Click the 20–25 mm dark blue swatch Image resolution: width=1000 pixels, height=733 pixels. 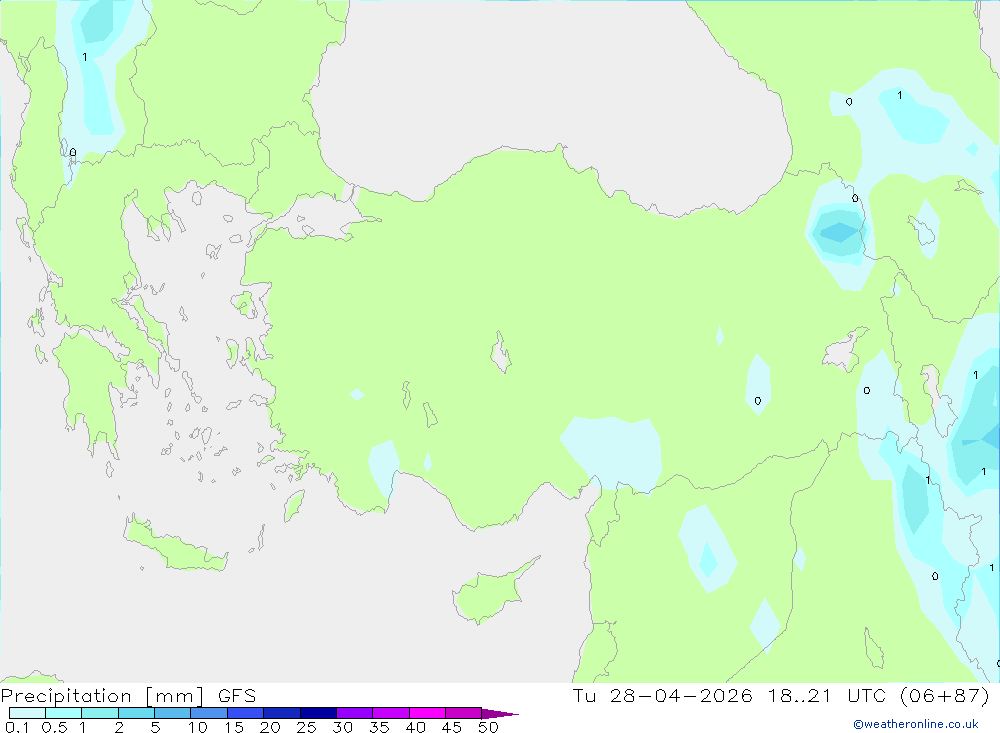[x=282, y=713]
